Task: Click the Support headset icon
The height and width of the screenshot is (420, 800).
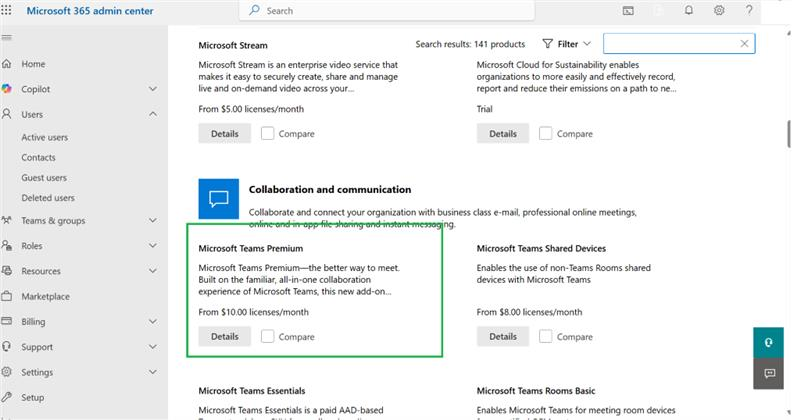Action: point(7,347)
